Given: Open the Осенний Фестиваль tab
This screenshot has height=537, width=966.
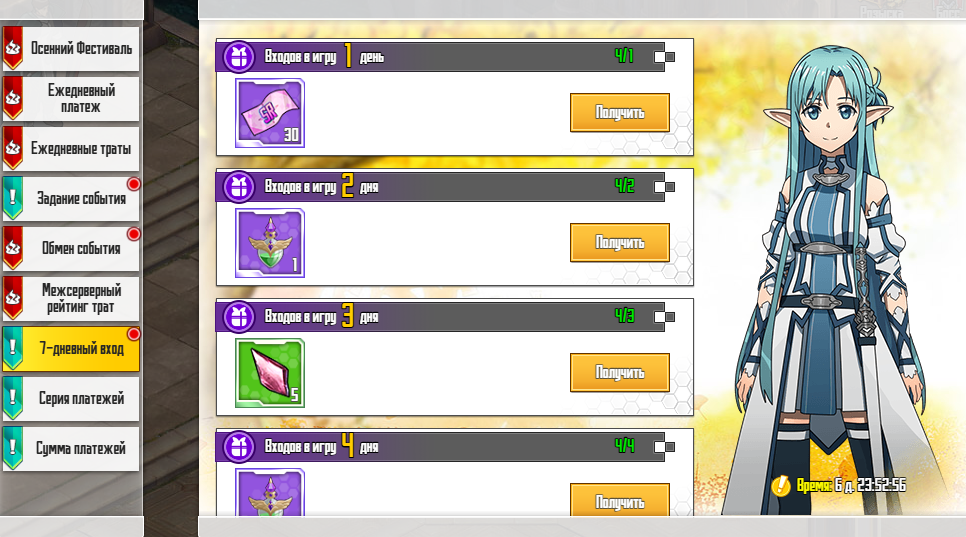Looking at the screenshot, I should point(71,48).
